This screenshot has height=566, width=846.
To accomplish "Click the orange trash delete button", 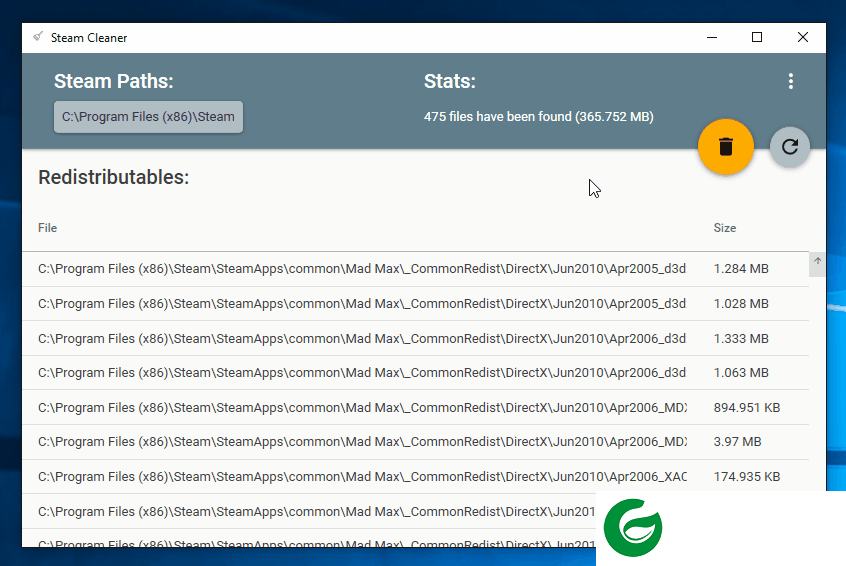I will tap(726, 147).
